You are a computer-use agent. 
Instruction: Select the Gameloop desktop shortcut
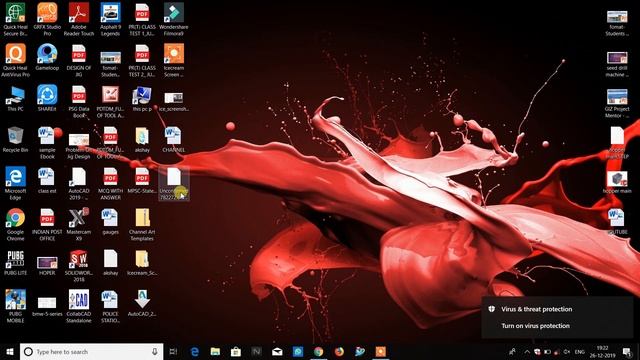click(x=47, y=57)
